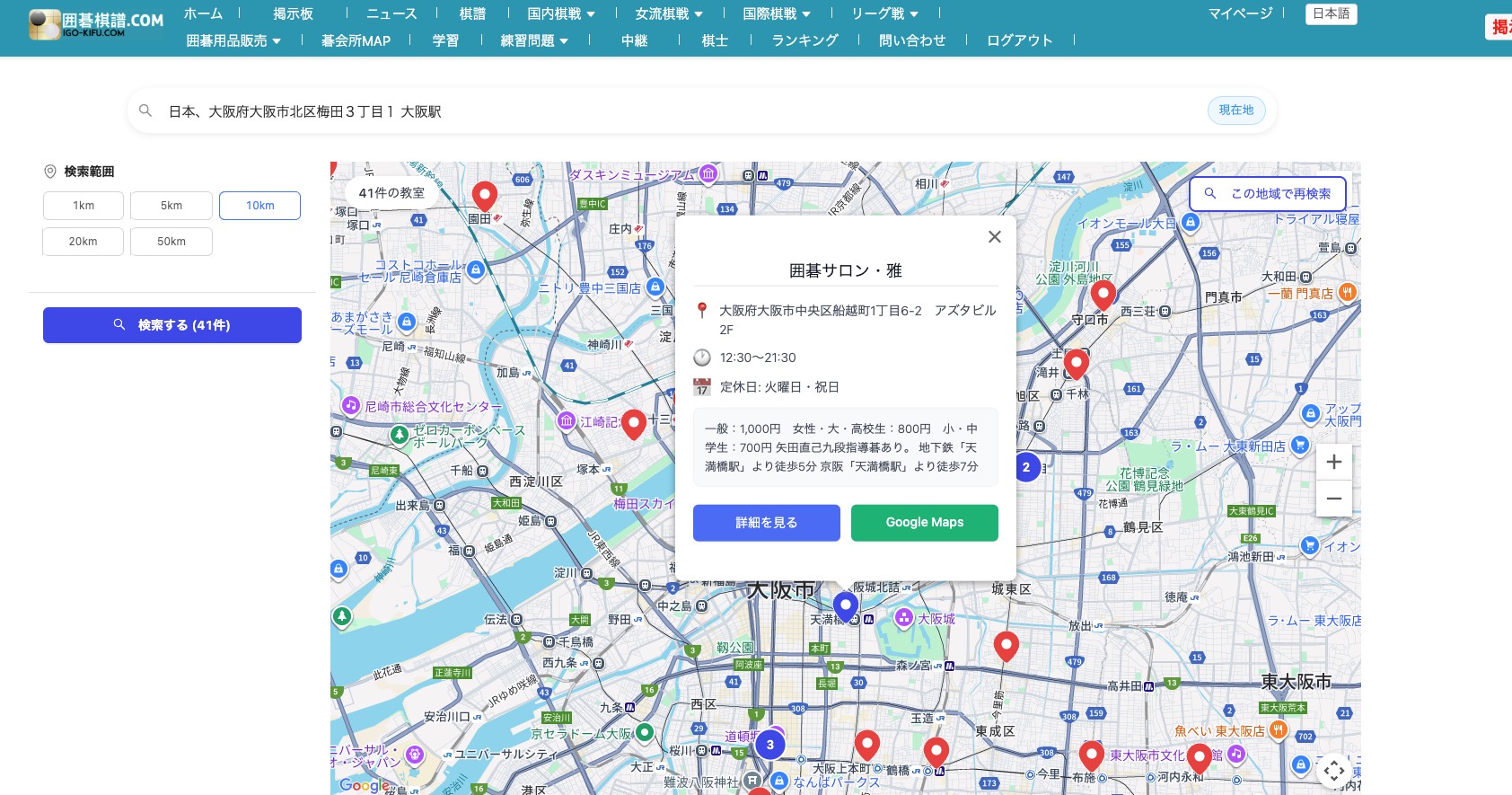
Task: Select the red pin near 守口市
Action: [1103, 295]
